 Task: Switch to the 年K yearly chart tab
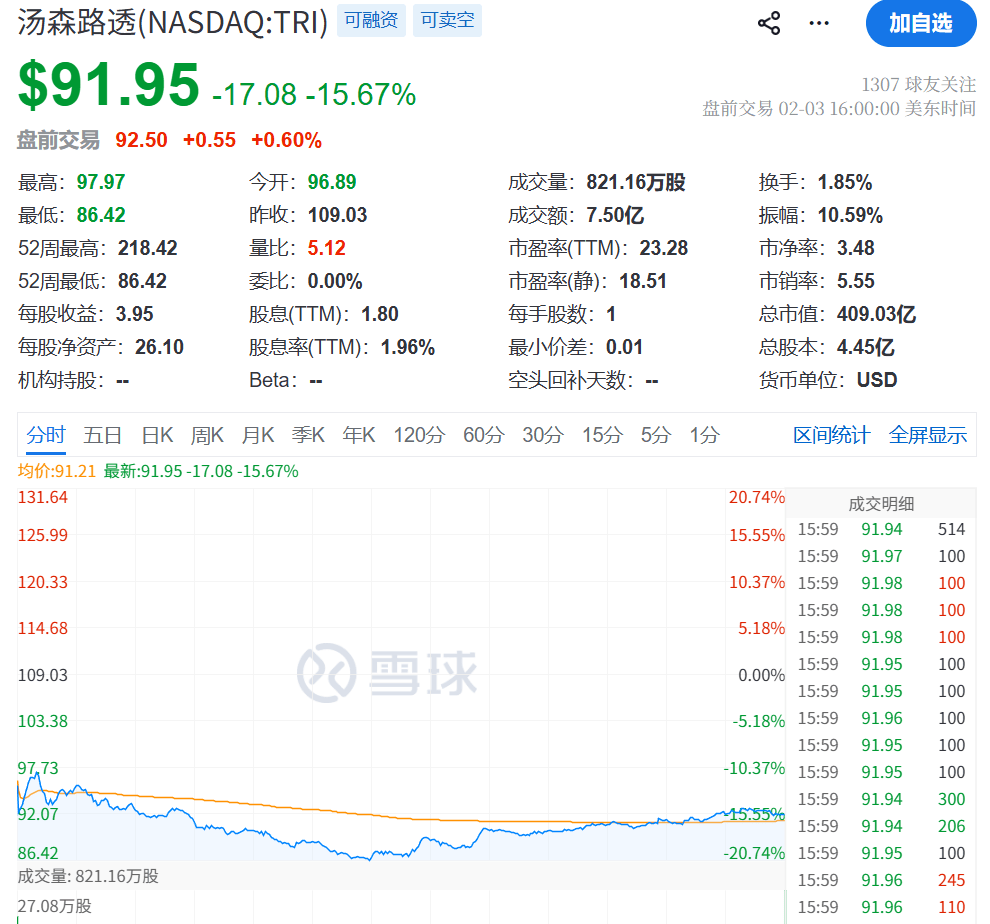tap(359, 435)
